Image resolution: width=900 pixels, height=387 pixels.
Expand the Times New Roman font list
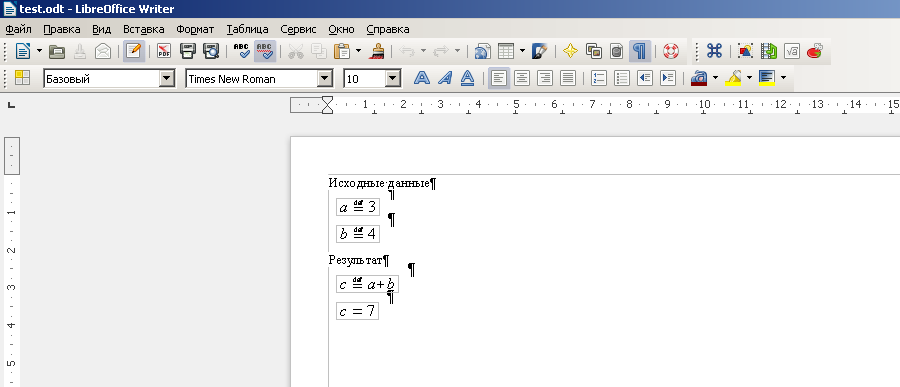(x=325, y=79)
